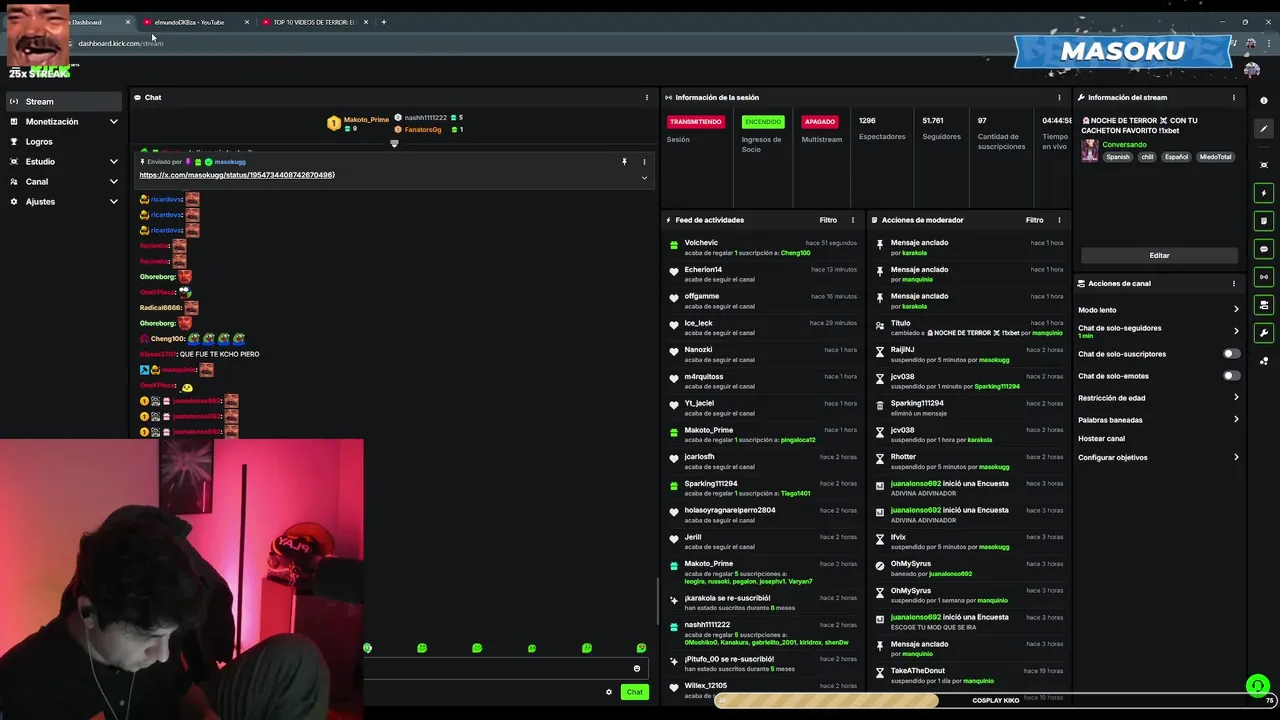1280x720 pixels.
Task: Toggle Chat de solo-suscriptores switch
Action: (x=1231, y=354)
